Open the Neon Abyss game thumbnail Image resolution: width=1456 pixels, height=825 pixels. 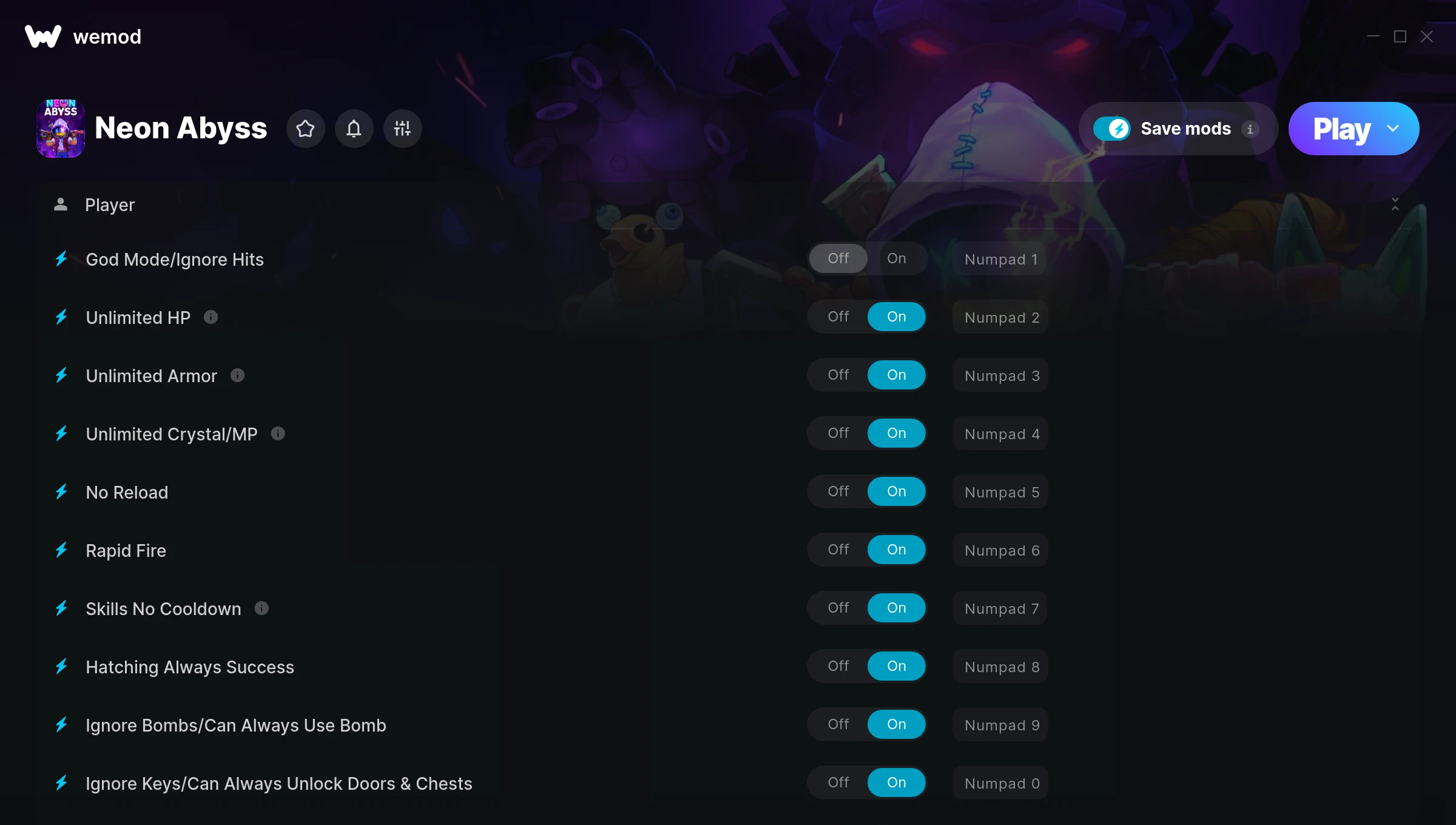point(61,129)
